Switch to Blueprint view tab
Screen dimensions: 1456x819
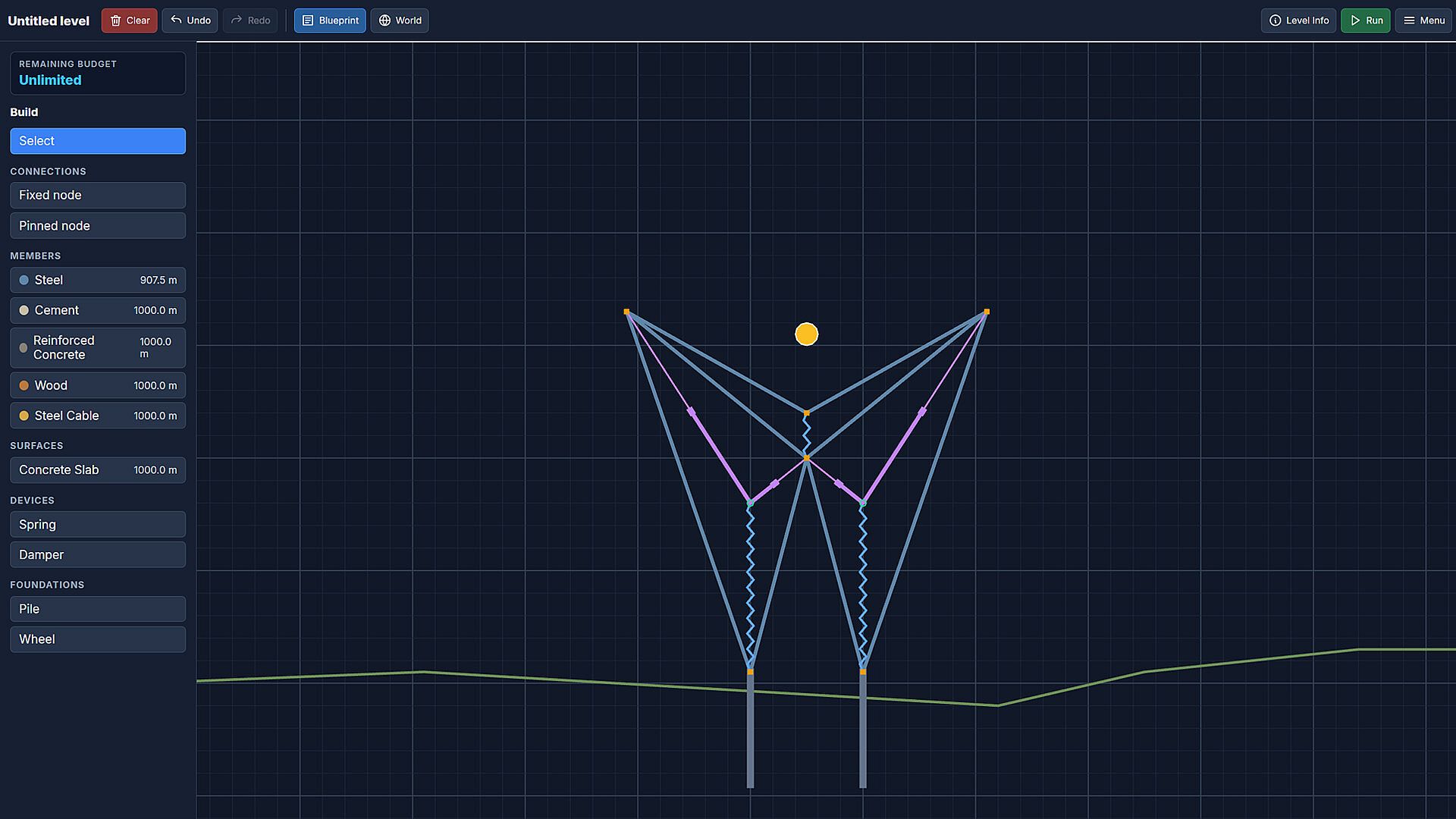(330, 20)
